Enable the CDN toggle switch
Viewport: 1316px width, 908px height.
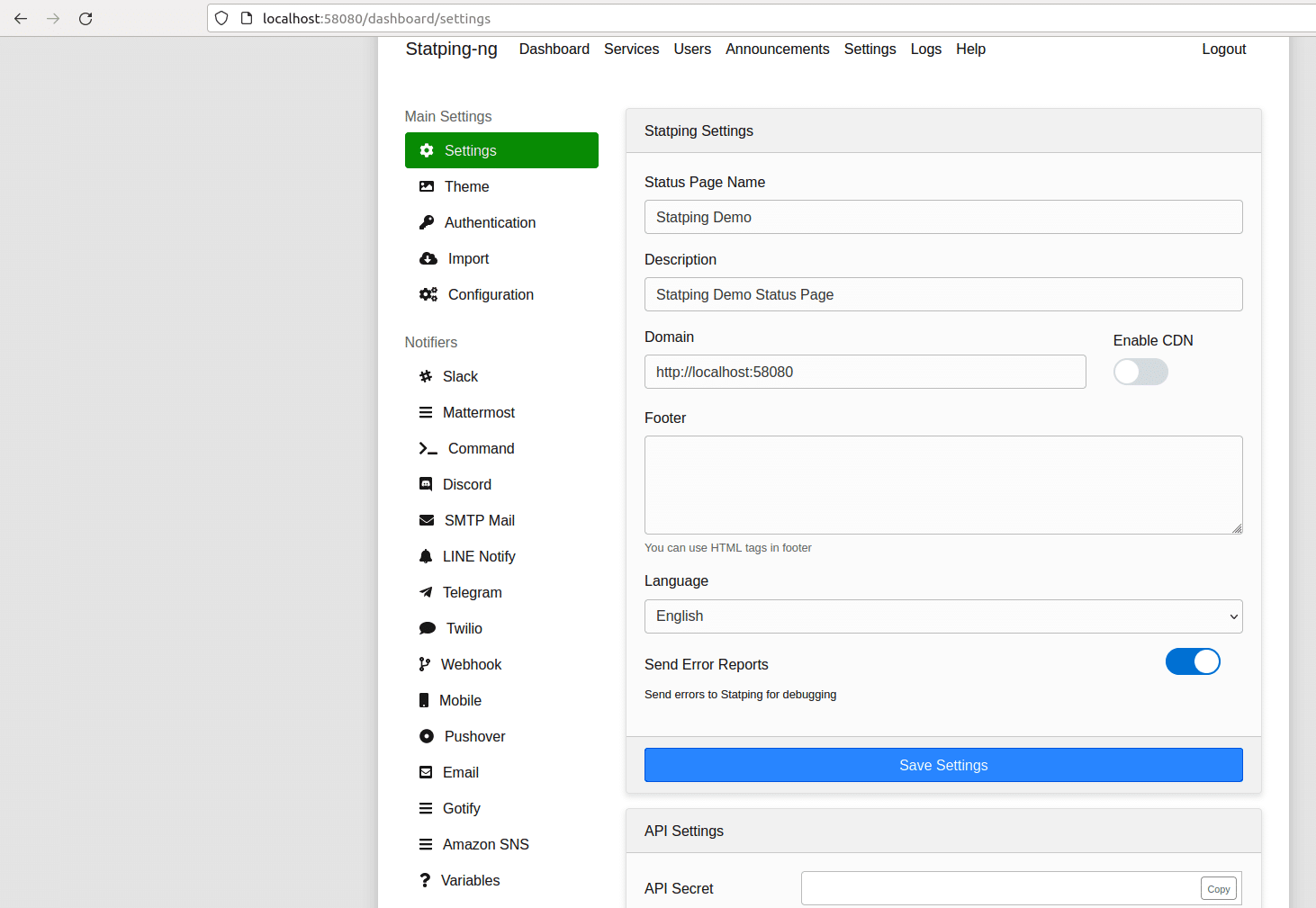tap(1140, 372)
